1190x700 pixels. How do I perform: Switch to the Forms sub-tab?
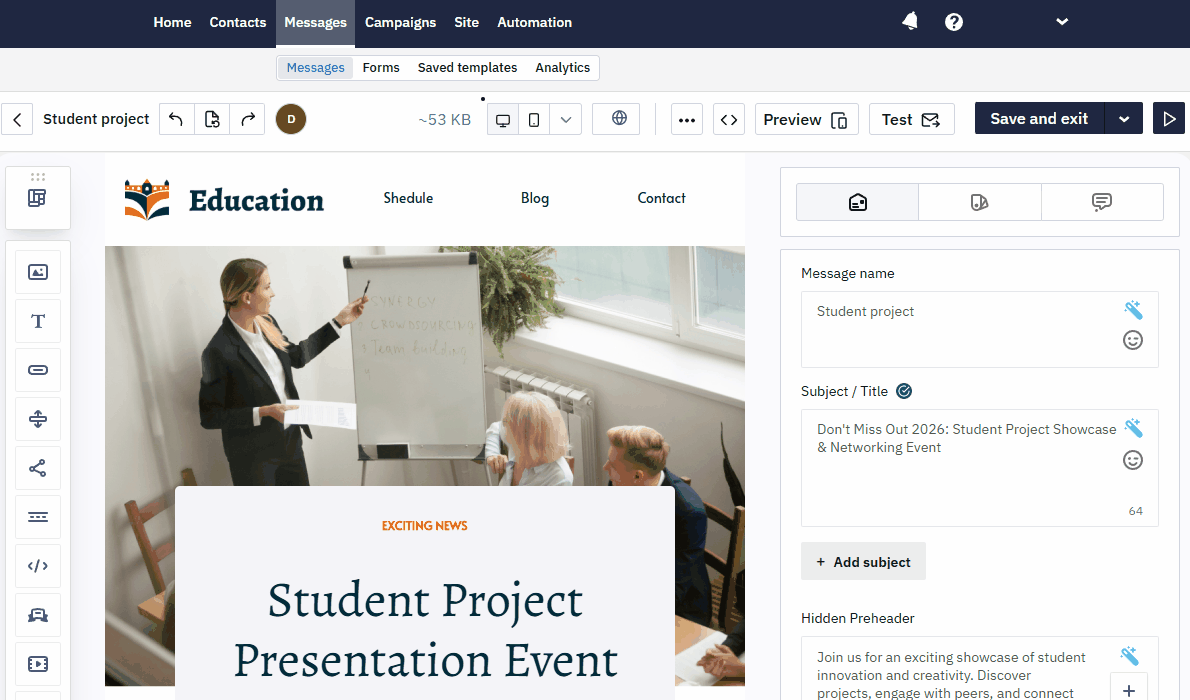coord(381,68)
